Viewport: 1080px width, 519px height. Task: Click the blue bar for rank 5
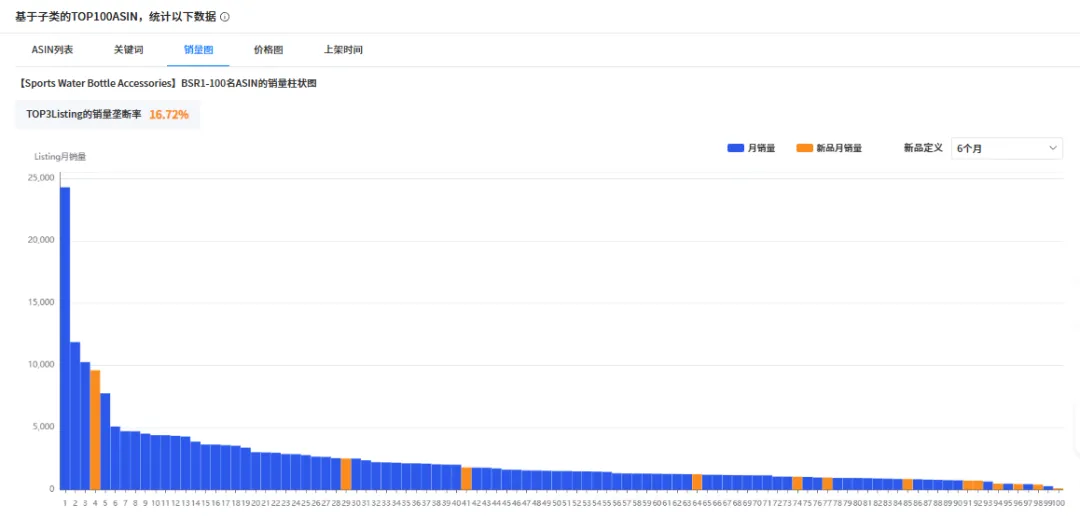pos(105,441)
